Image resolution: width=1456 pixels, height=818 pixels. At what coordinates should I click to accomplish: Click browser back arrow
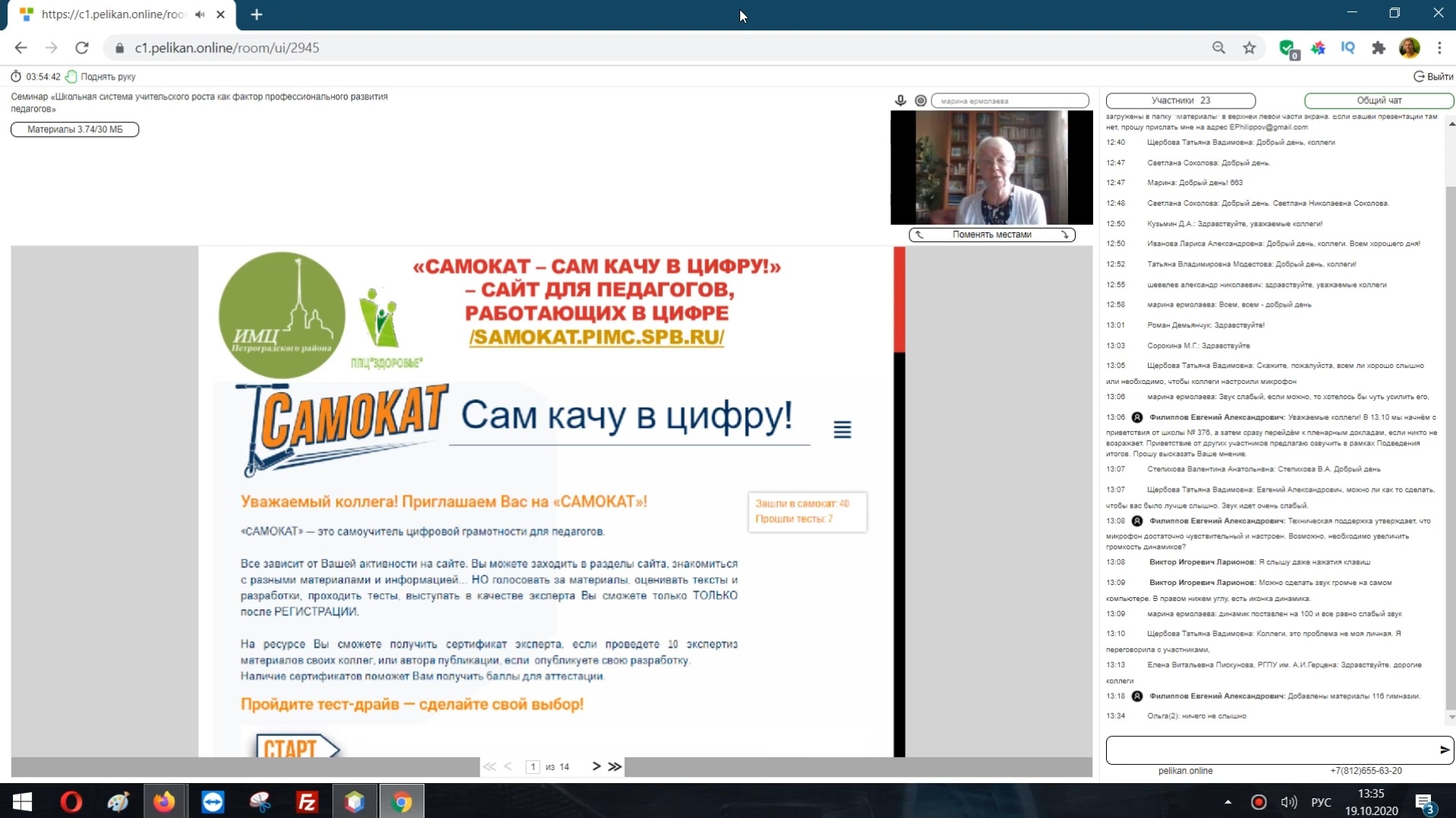[x=20, y=48]
